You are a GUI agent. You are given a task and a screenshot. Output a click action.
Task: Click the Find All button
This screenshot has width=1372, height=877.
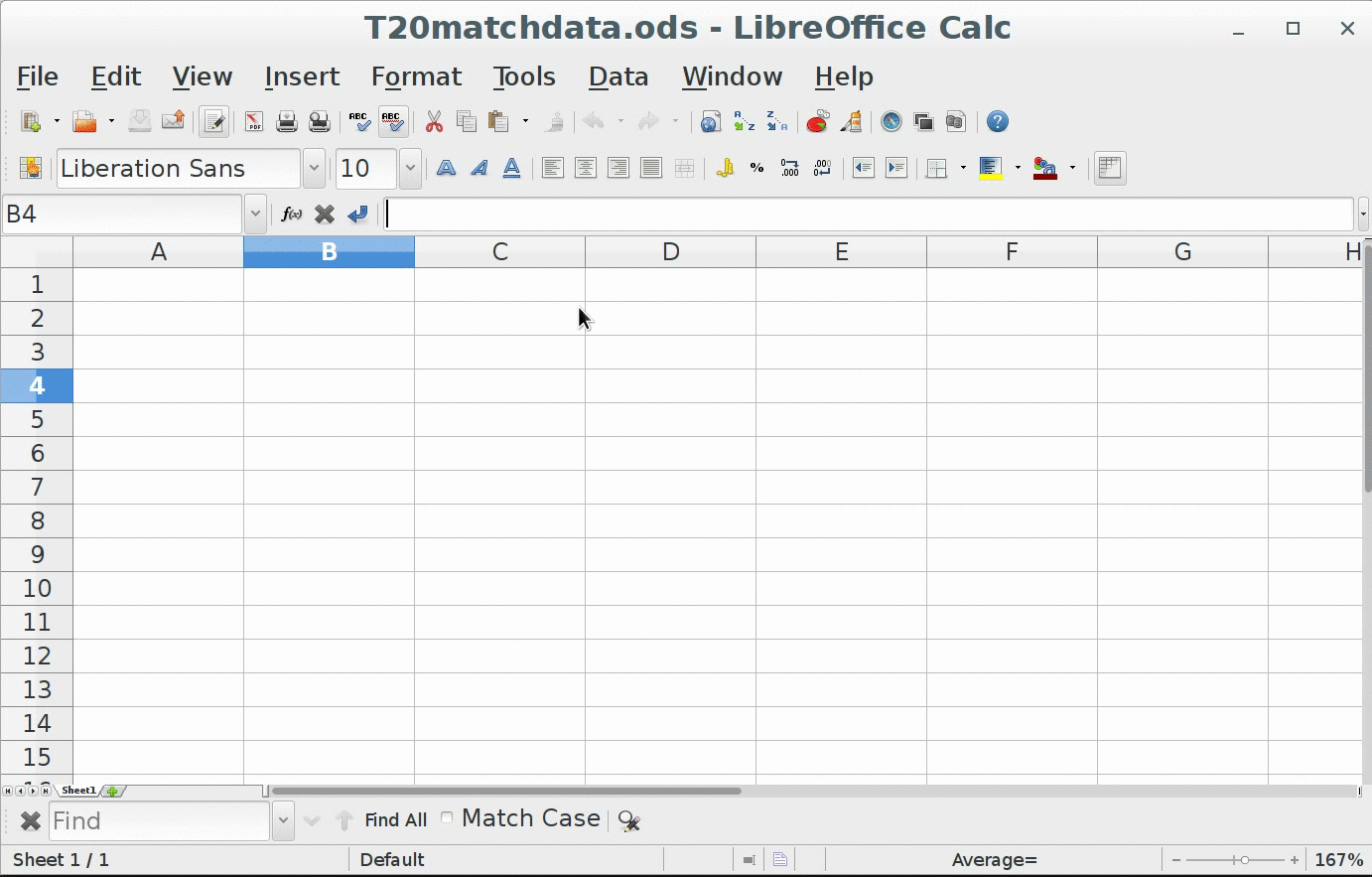(395, 820)
